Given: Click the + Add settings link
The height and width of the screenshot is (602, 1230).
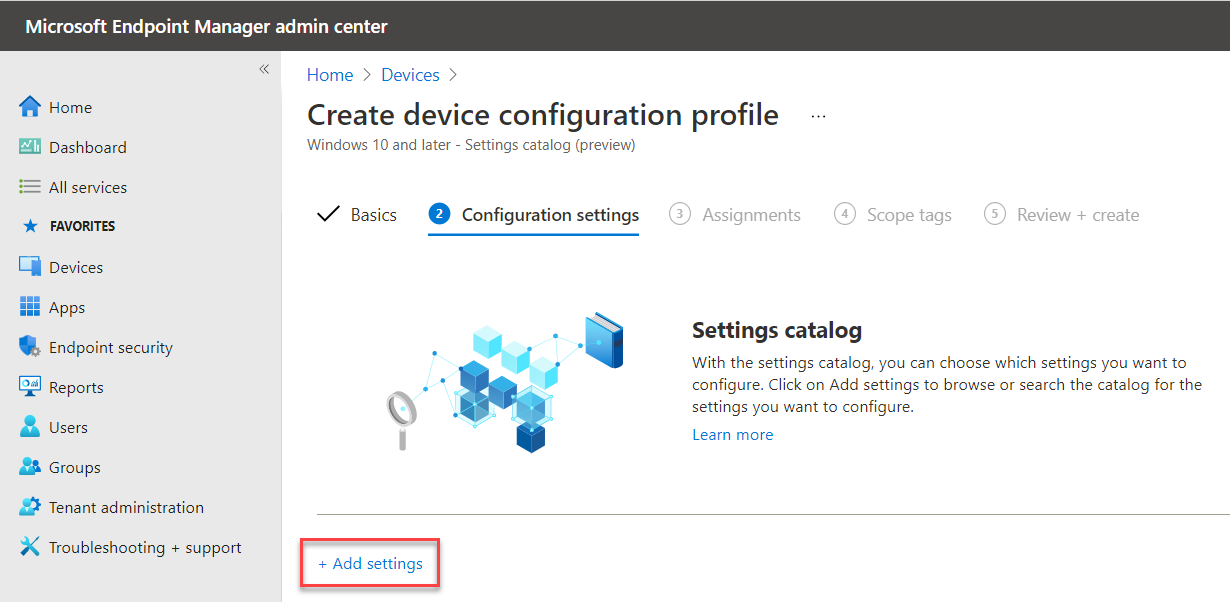Looking at the screenshot, I should (370, 564).
